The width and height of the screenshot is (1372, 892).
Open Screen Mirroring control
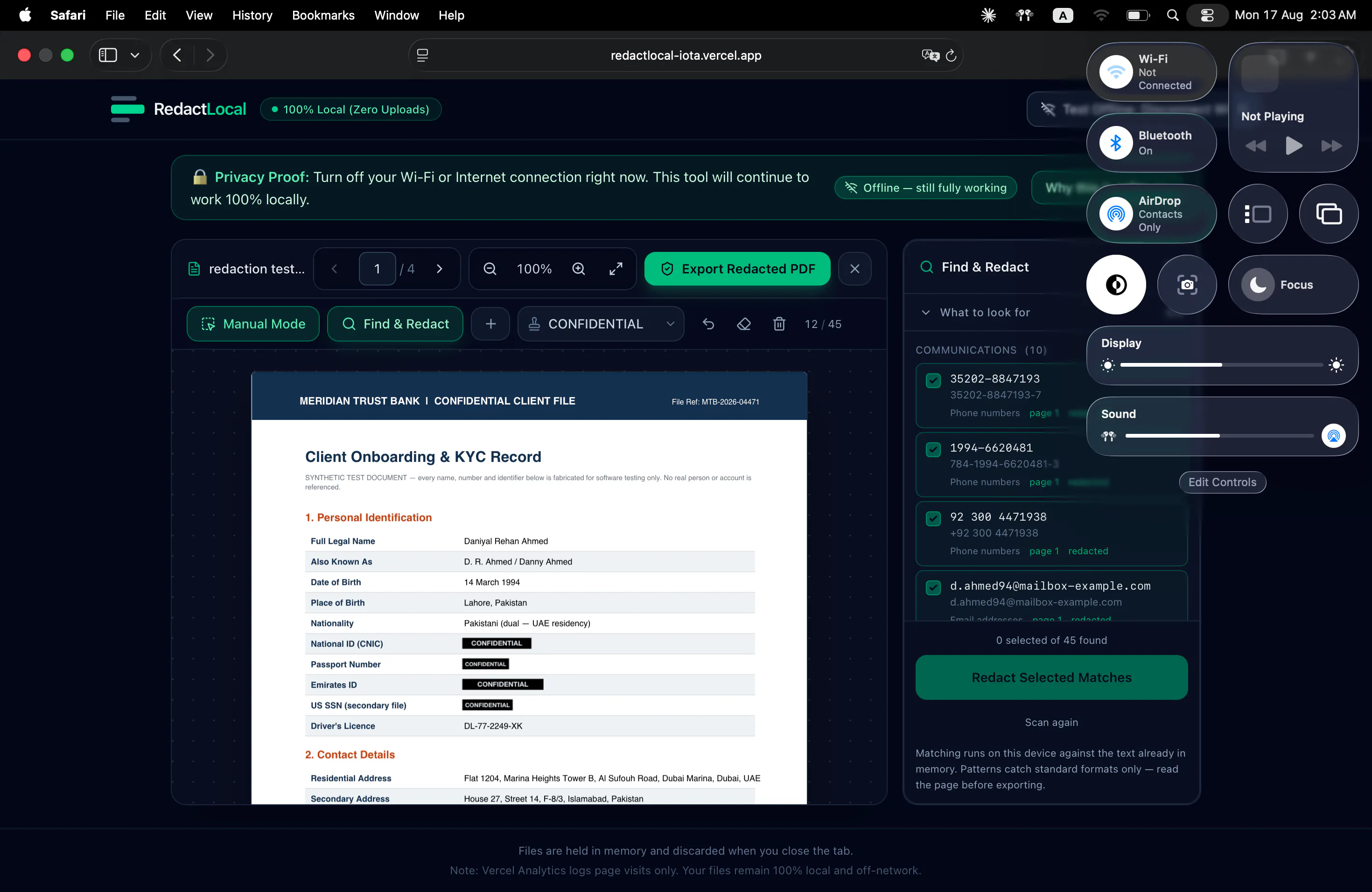(x=1329, y=214)
